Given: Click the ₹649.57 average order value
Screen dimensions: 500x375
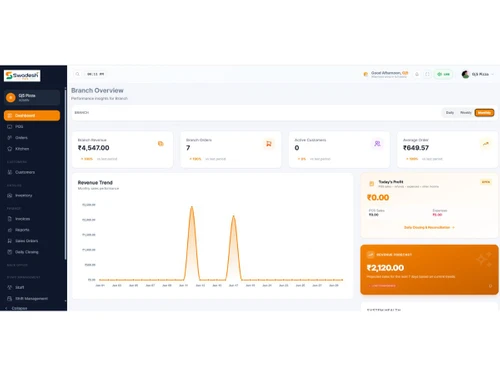Looking at the screenshot, I should [x=416, y=148].
